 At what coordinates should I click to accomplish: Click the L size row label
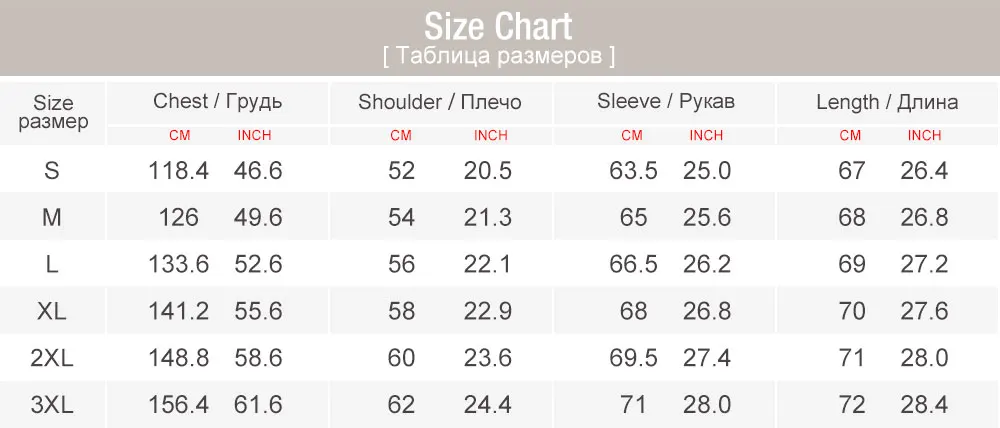pyautogui.click(x=52, y=264)
